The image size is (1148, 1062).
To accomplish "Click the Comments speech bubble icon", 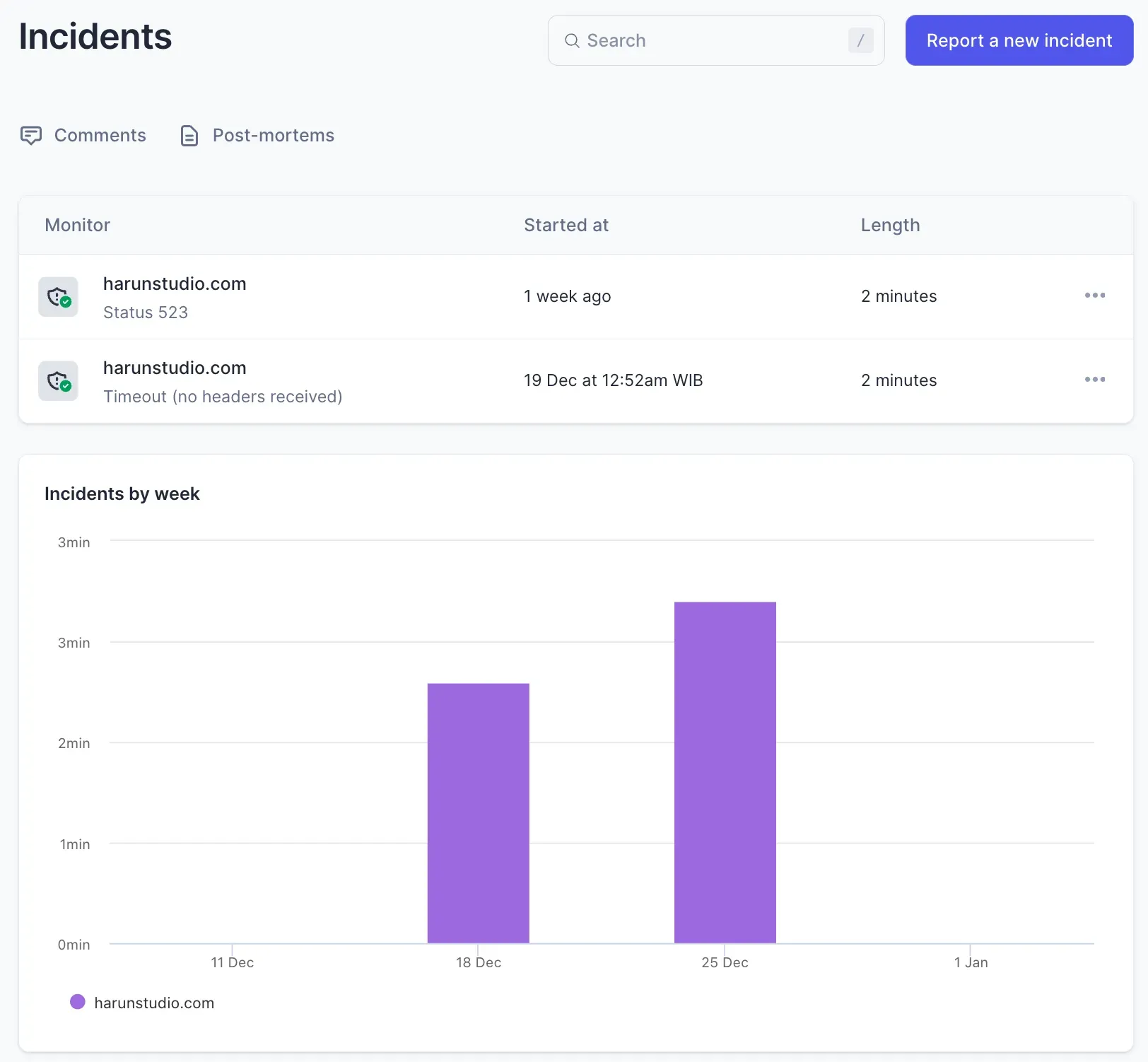I will (x=31, y=135).
